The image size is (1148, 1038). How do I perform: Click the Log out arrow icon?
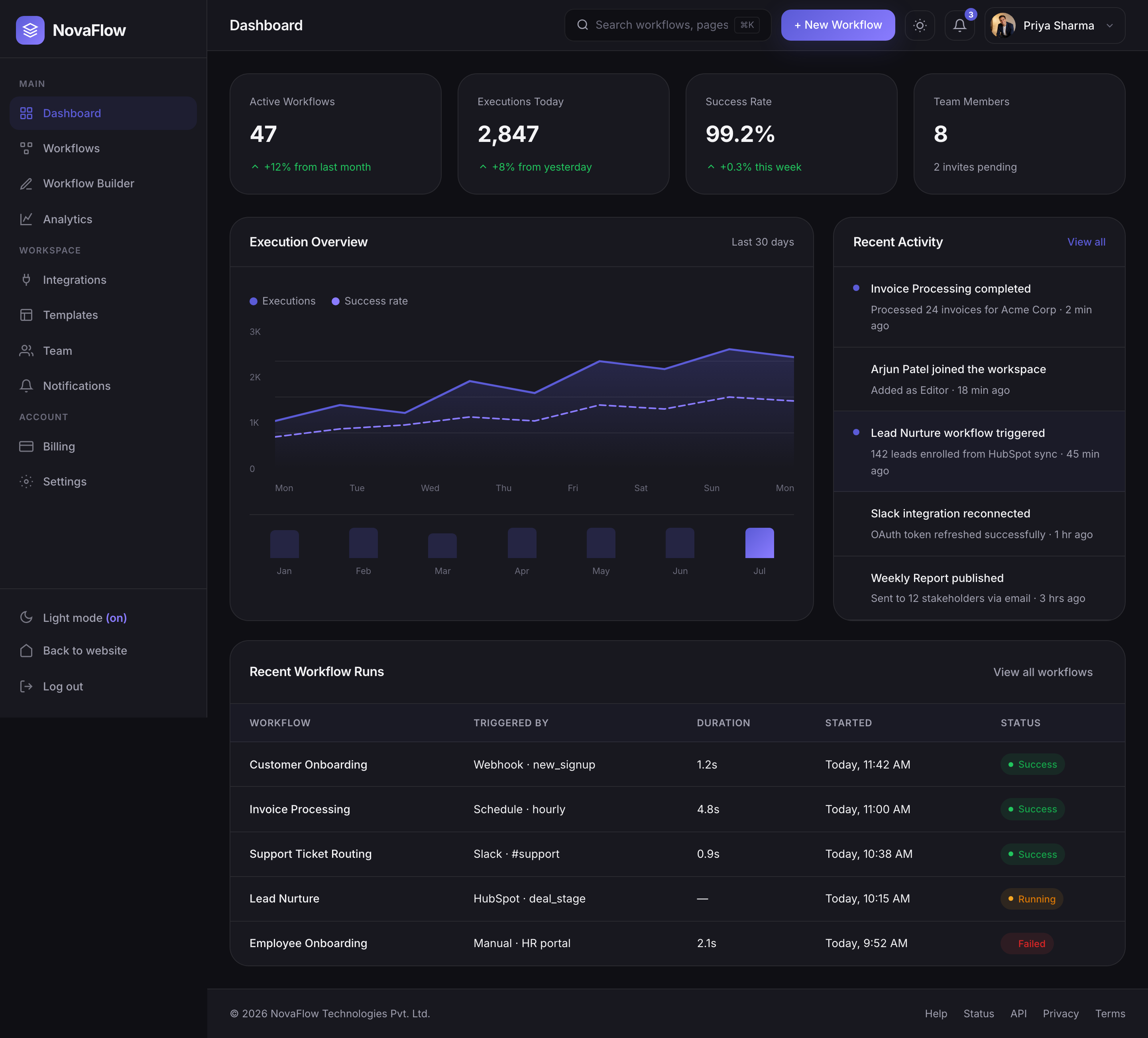(26, 687)
